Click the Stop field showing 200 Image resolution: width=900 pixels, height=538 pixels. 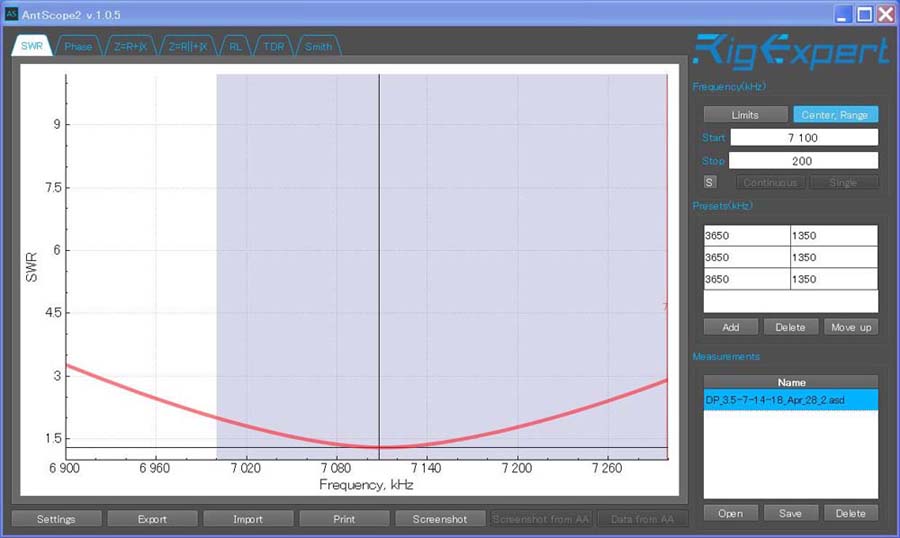coord(803,161)
